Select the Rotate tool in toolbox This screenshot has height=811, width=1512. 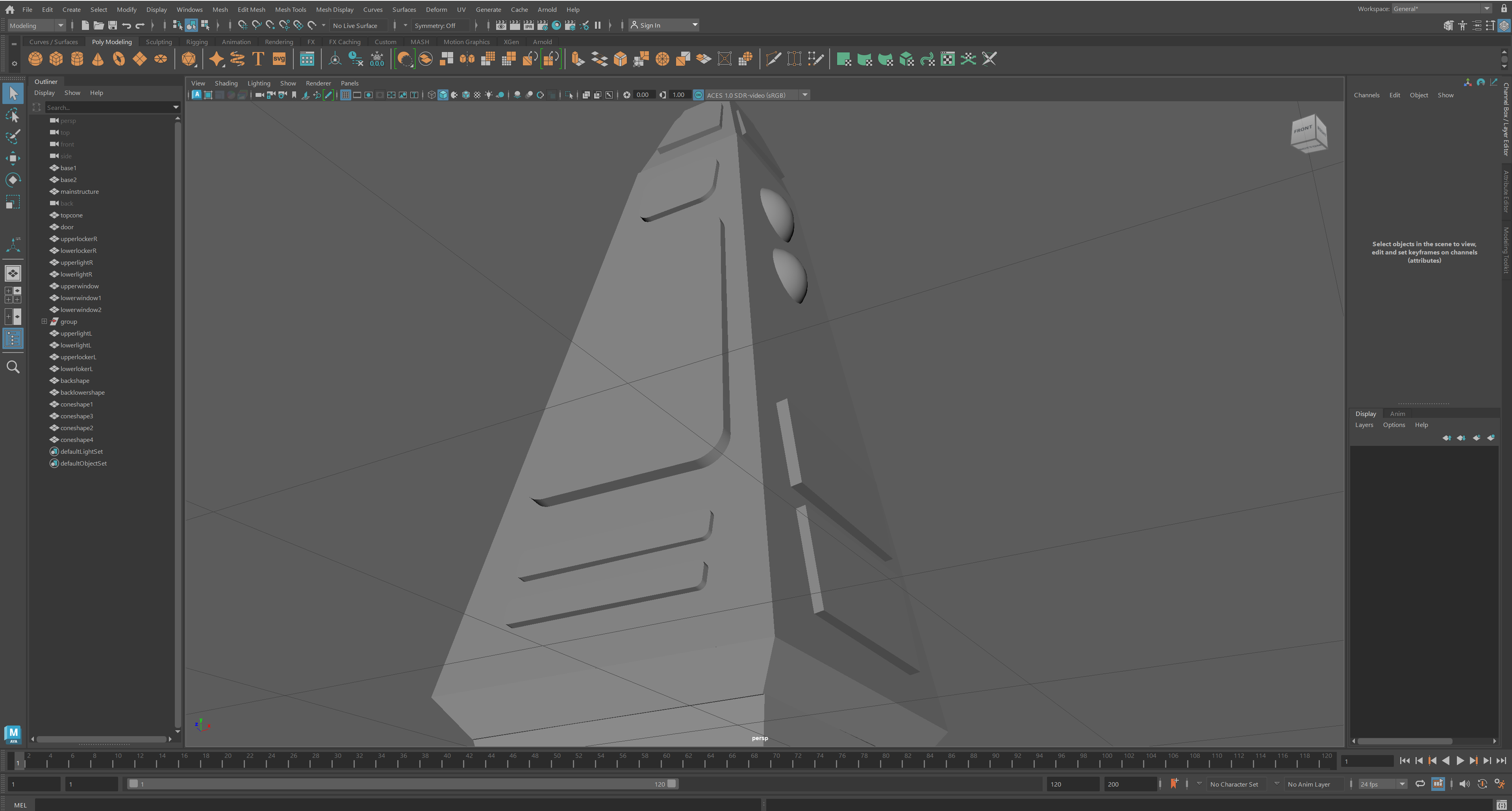[x=13, y=180]
